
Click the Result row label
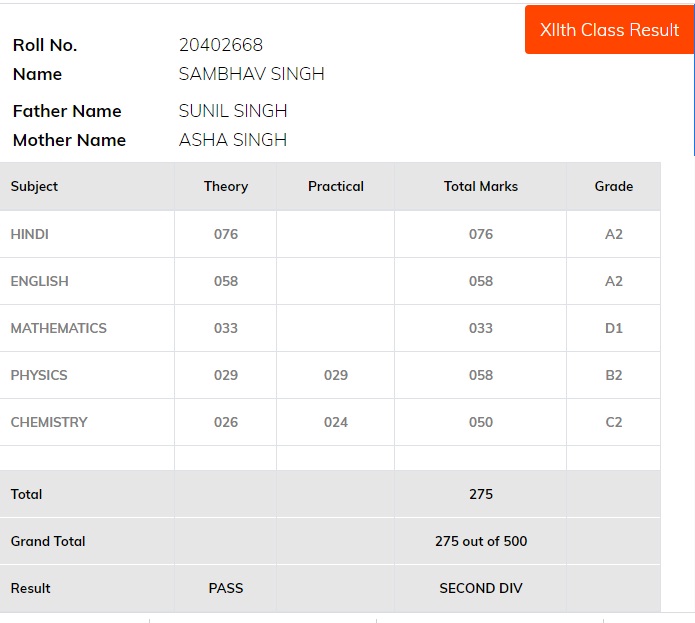[x=31, y=588]
